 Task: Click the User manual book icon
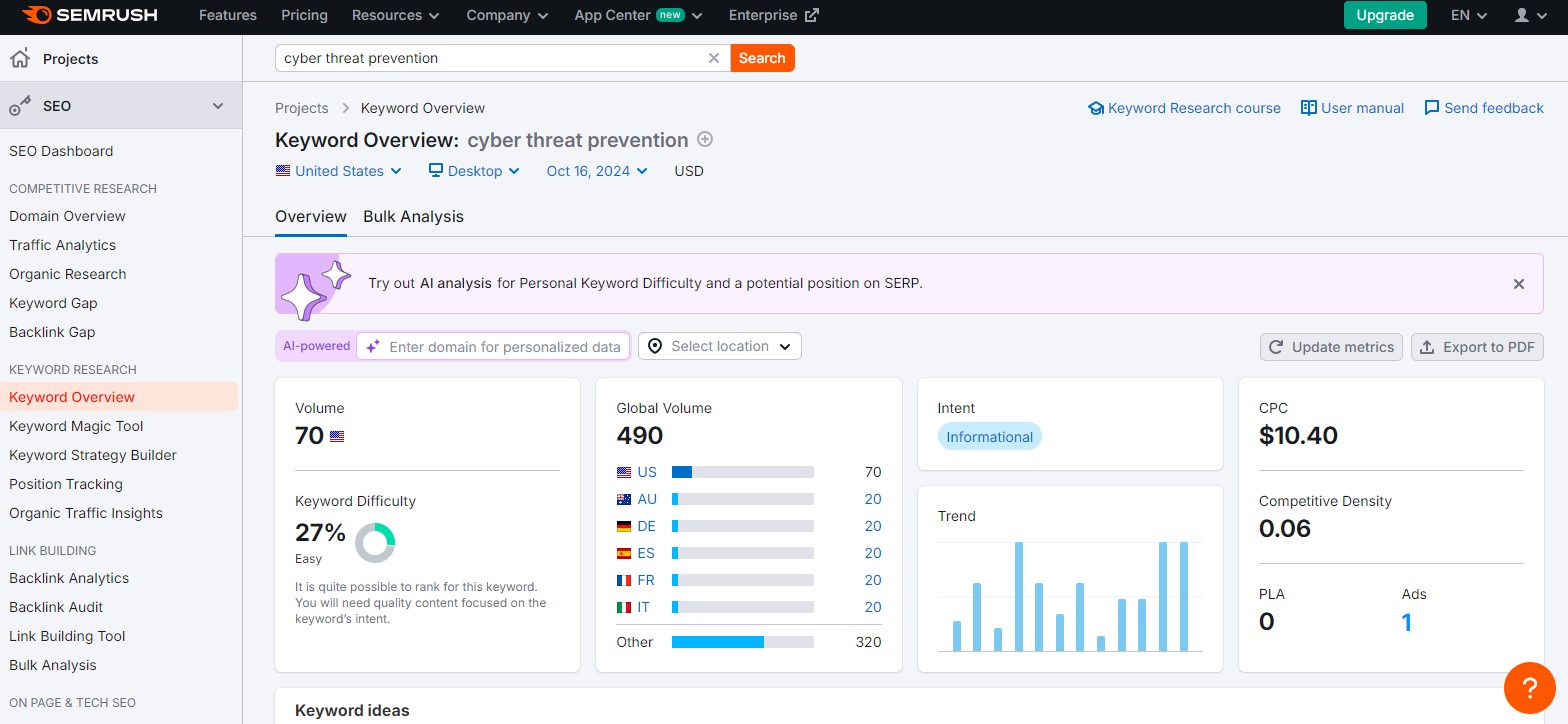(1308, 108)
